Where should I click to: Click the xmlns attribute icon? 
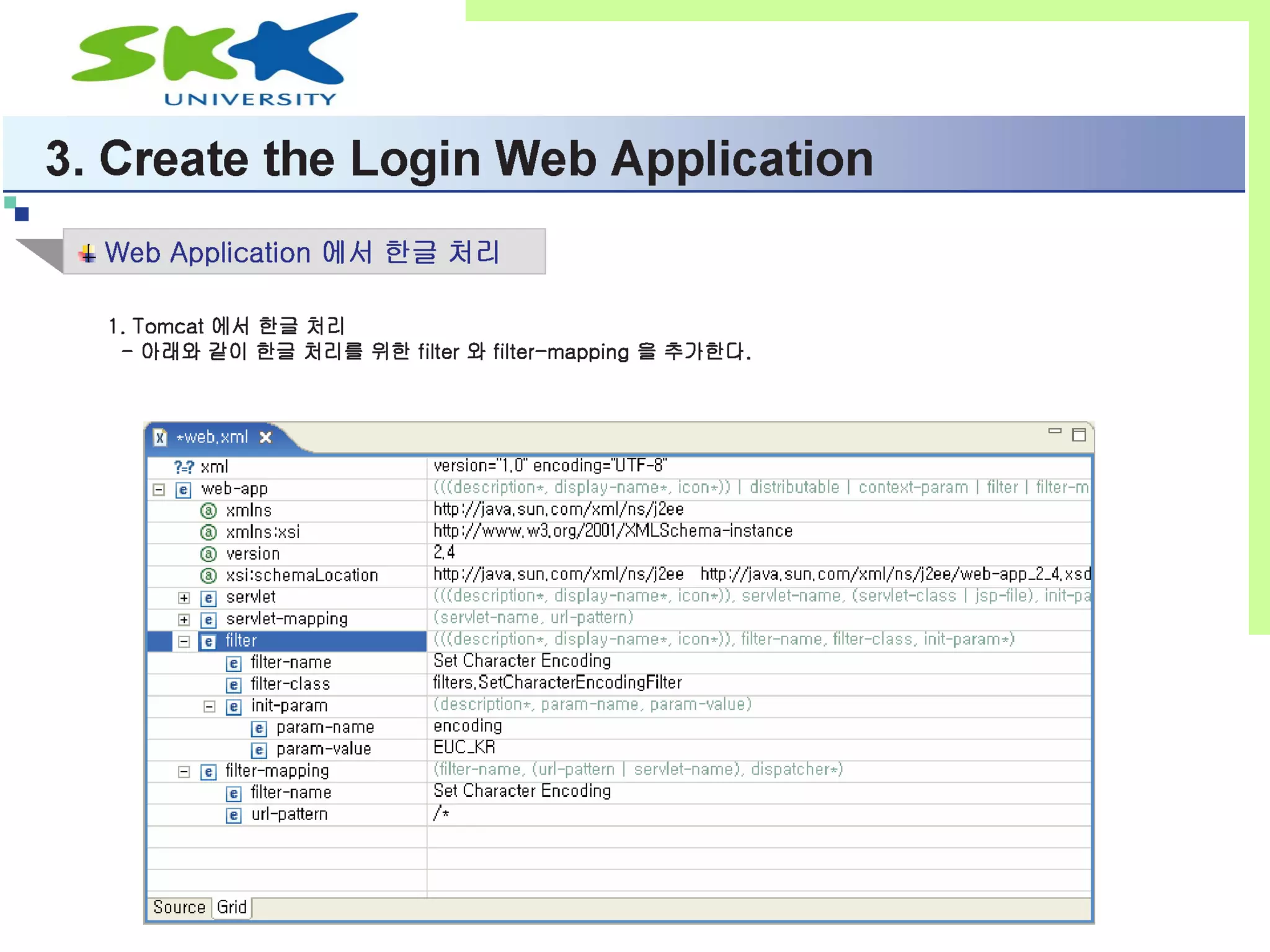tap(208, 511)
